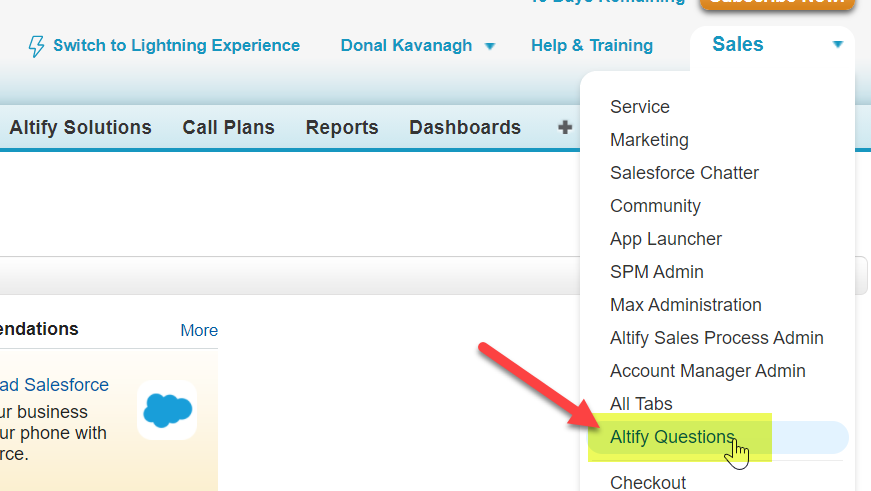Click the lightning bolt icon
The image size is (871, 491).
pyautogui.click(x=37, y=46)
